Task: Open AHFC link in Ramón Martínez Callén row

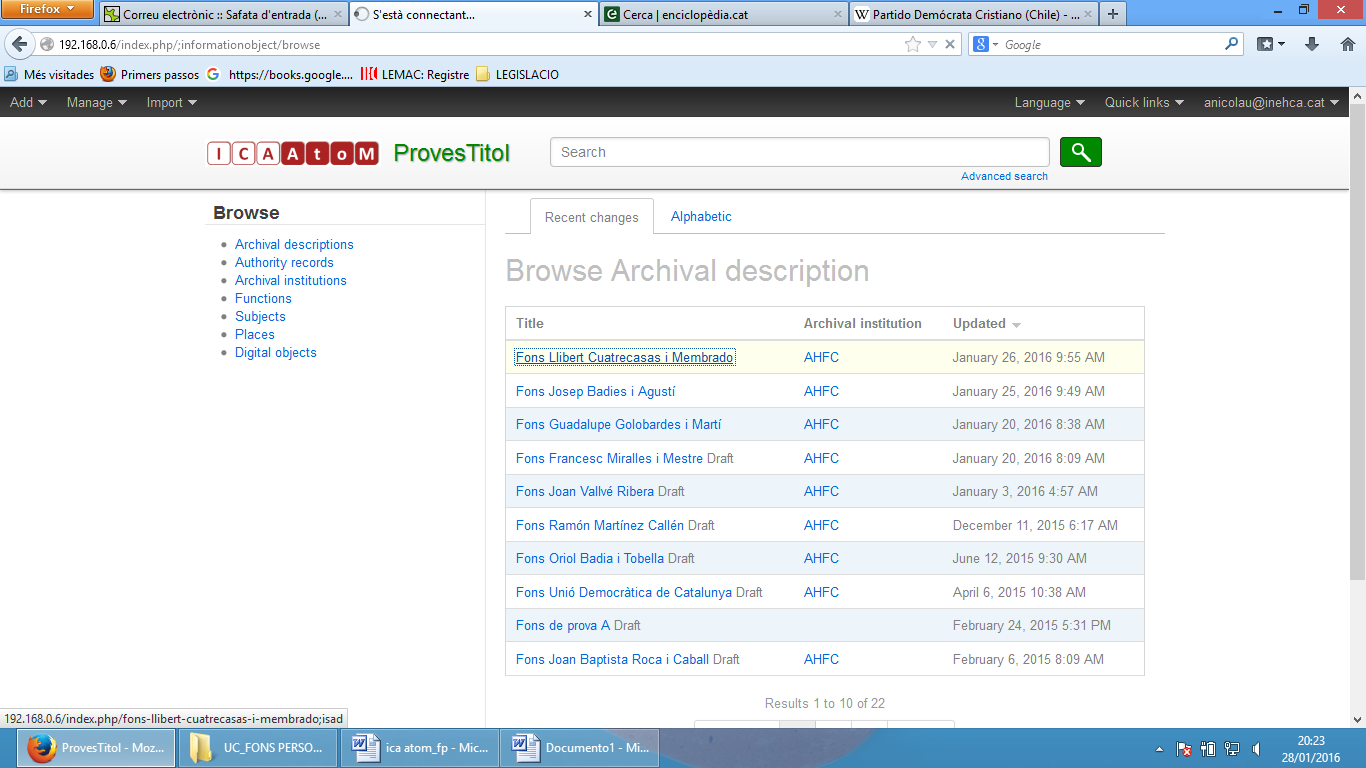Action: [x=821, y=525]
